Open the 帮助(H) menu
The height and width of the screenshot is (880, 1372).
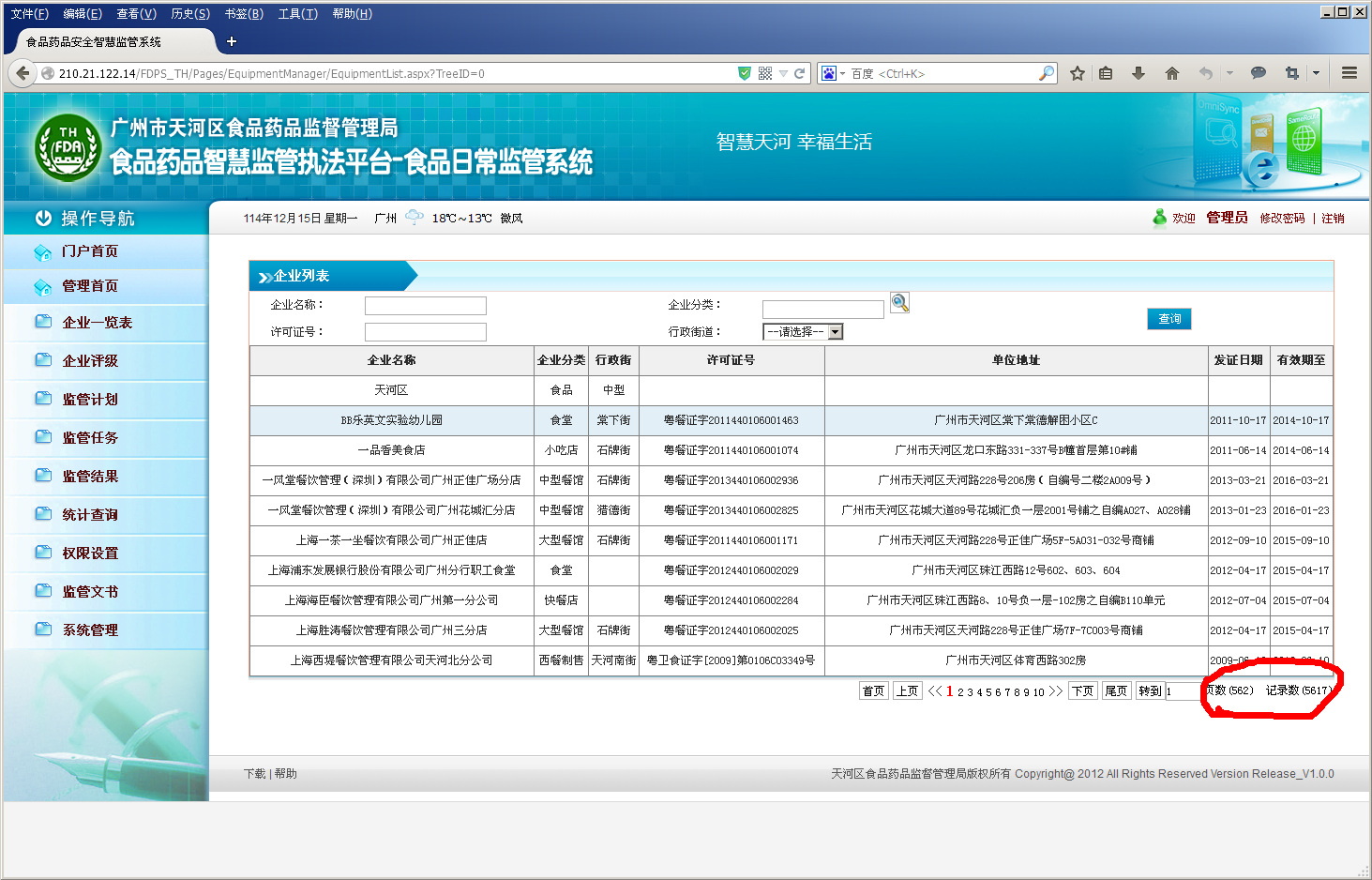[352, 13]
